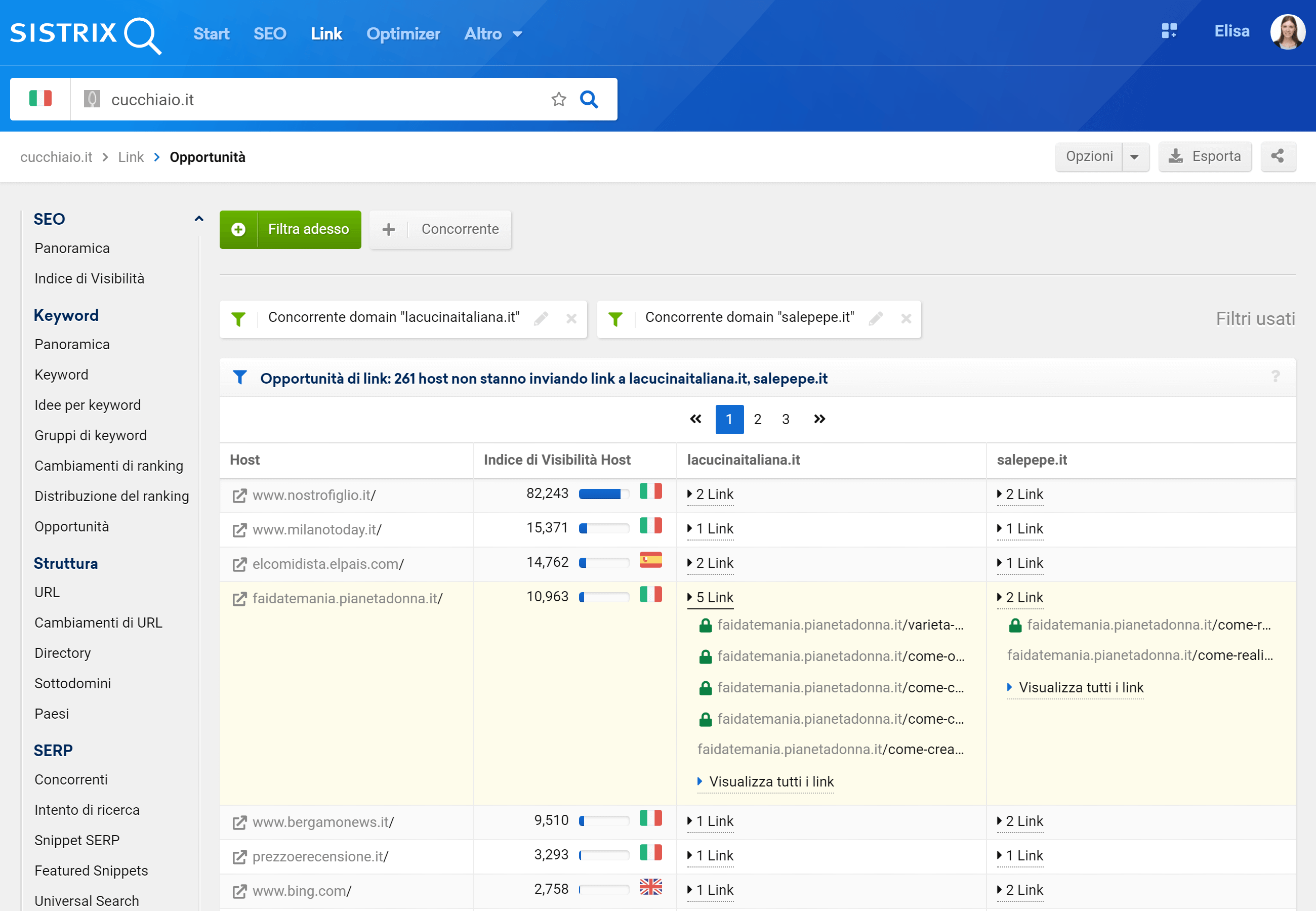Click cucchiaio.it breadcrumb link
Screen dimensions: 1316x911
tap(56, 157)
